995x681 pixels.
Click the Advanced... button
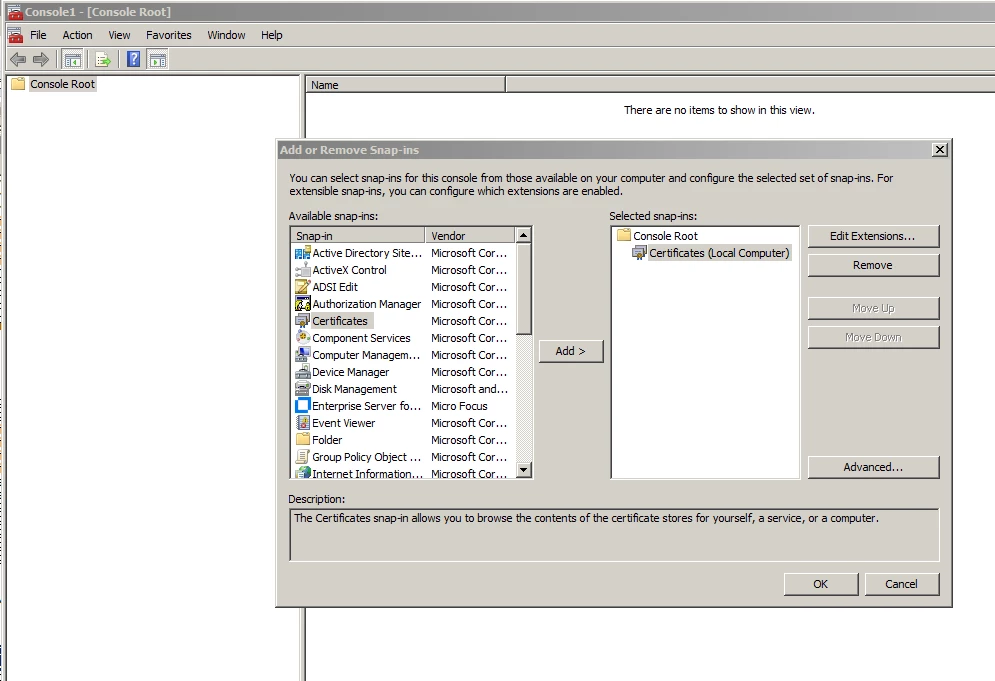[873, 467]
